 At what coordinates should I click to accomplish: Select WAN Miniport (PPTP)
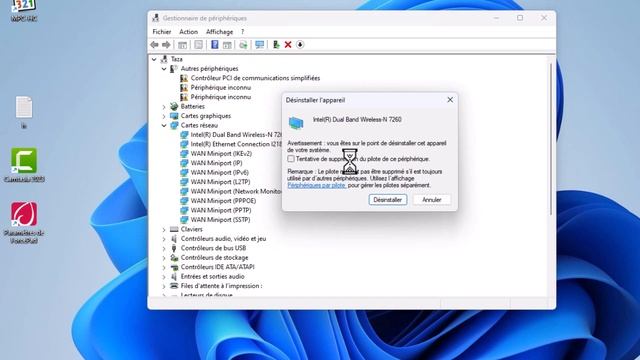pos(221,210)
